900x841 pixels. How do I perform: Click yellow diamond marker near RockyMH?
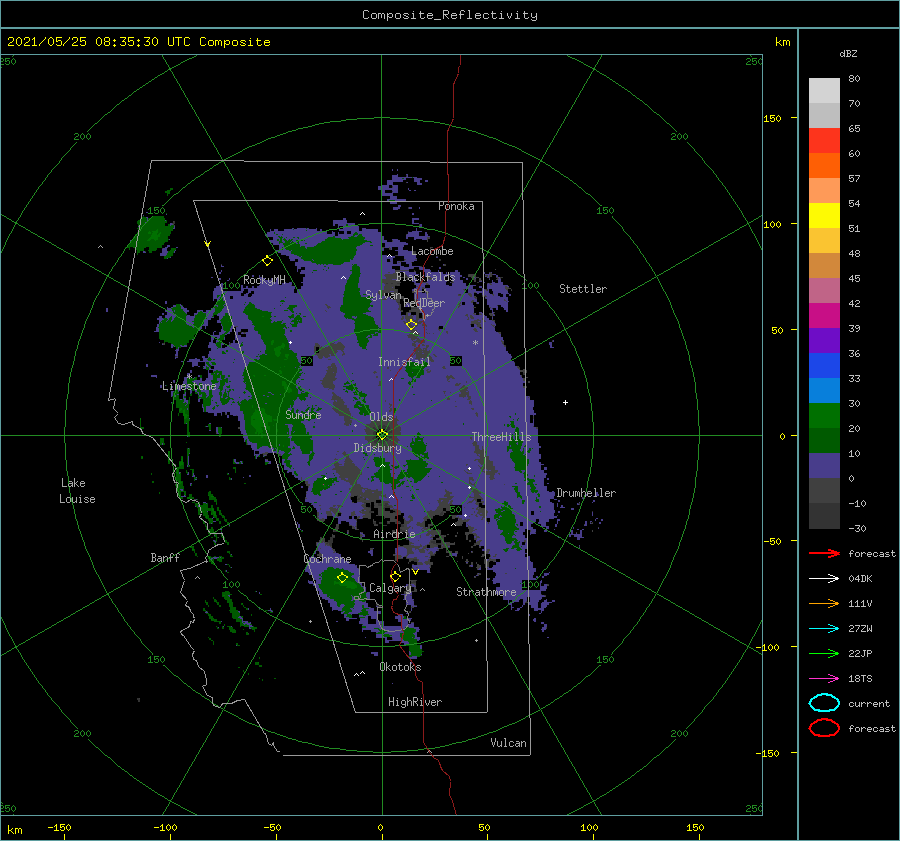(267, 261)
